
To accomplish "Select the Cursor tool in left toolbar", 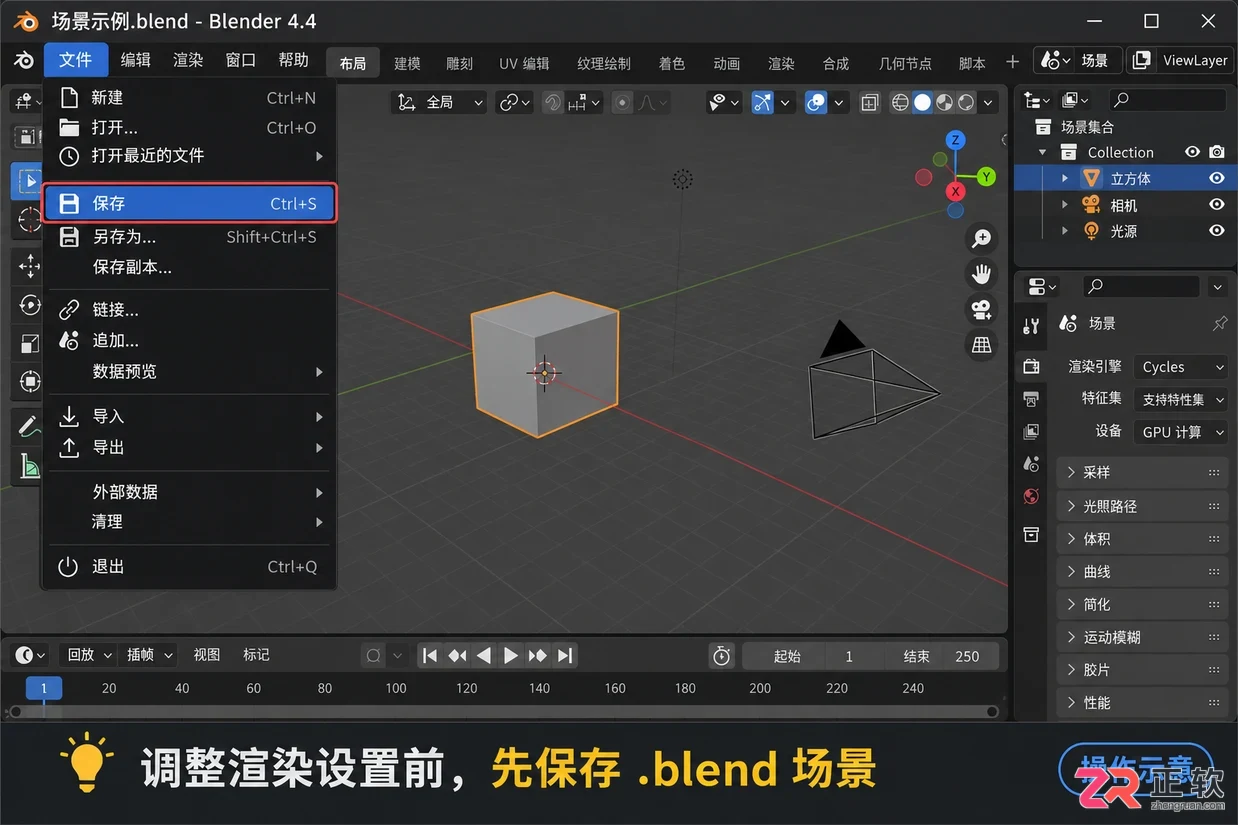I will (28, 220).
